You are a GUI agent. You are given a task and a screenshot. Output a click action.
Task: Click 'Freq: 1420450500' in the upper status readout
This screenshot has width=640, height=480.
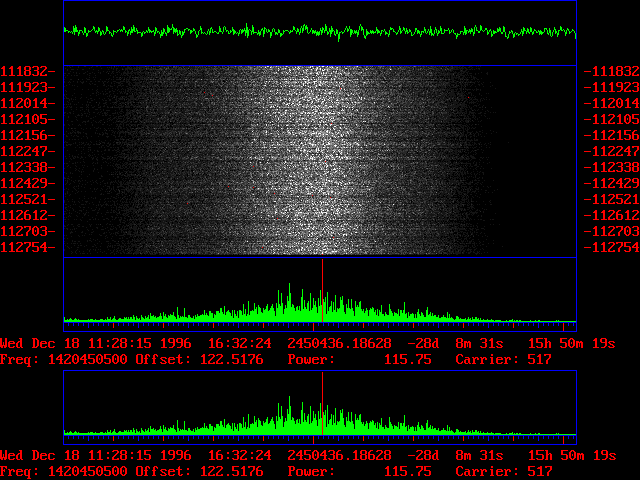tap(64, 360)
